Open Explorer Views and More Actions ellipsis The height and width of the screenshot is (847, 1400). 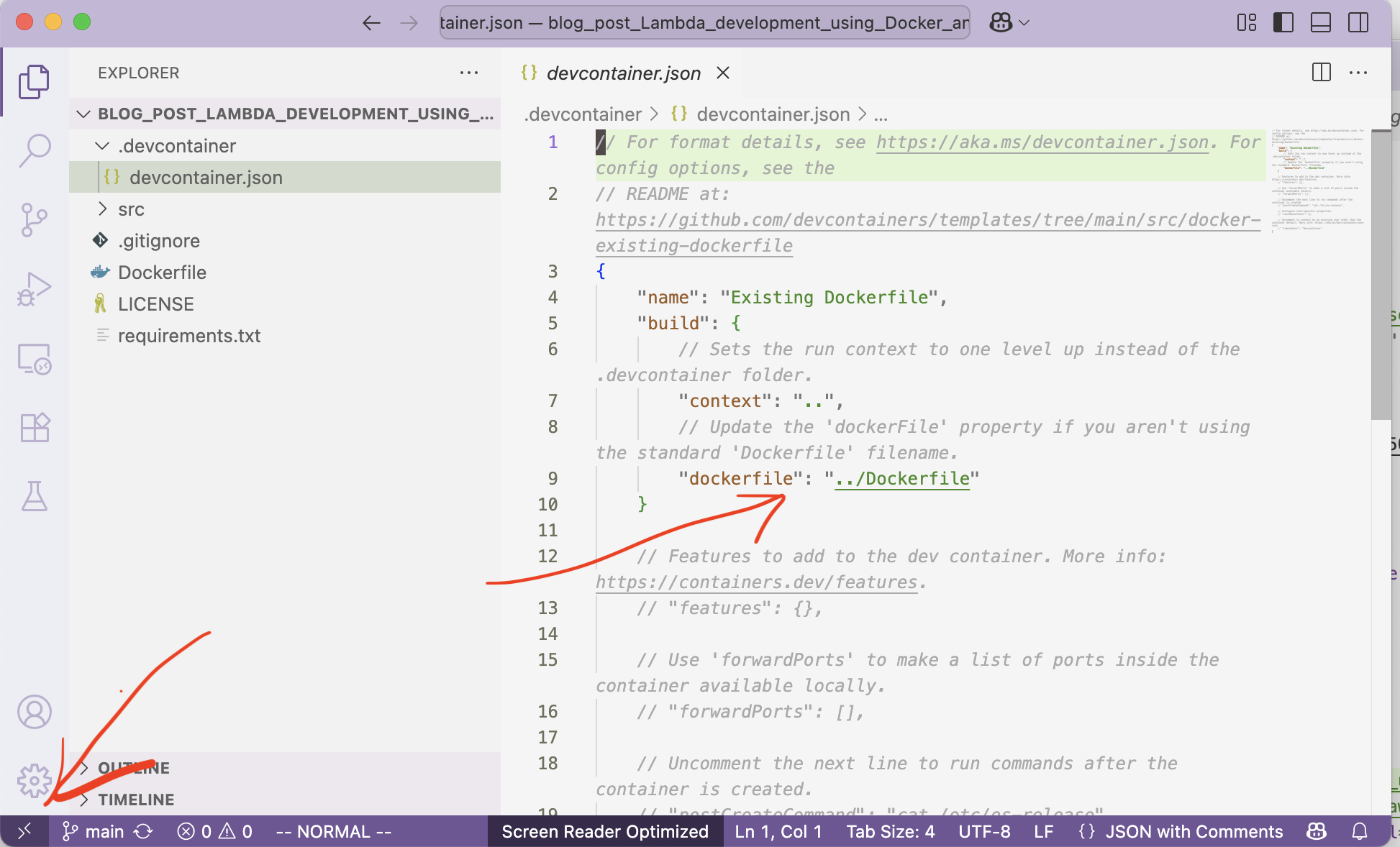click(x=469, y=73)
